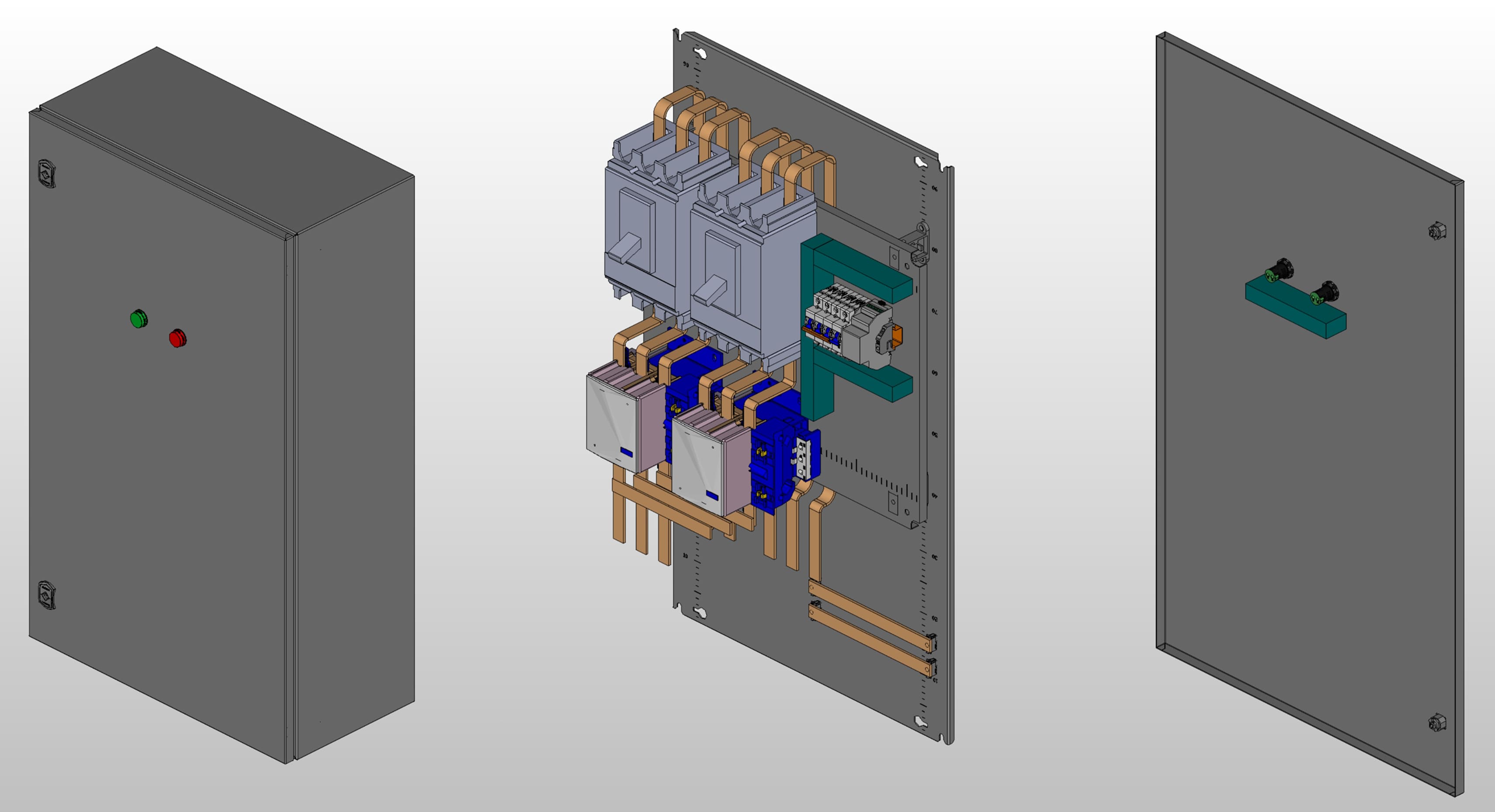Select the lower horizontal copper busbar near plate bottom
The image size is (1495, 812).
click(871, 641)
